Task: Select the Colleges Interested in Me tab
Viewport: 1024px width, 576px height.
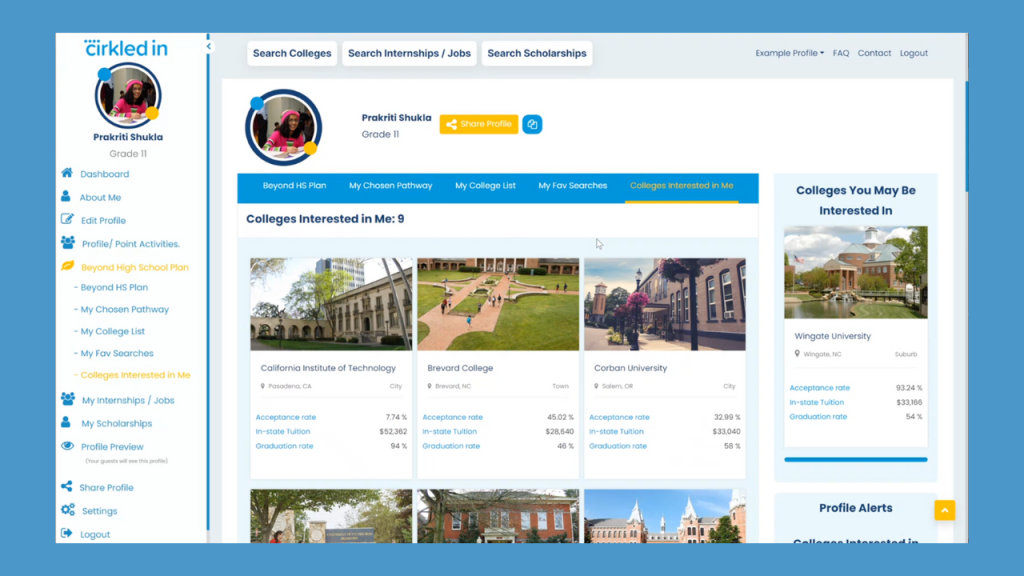Action: coord(682,185)
